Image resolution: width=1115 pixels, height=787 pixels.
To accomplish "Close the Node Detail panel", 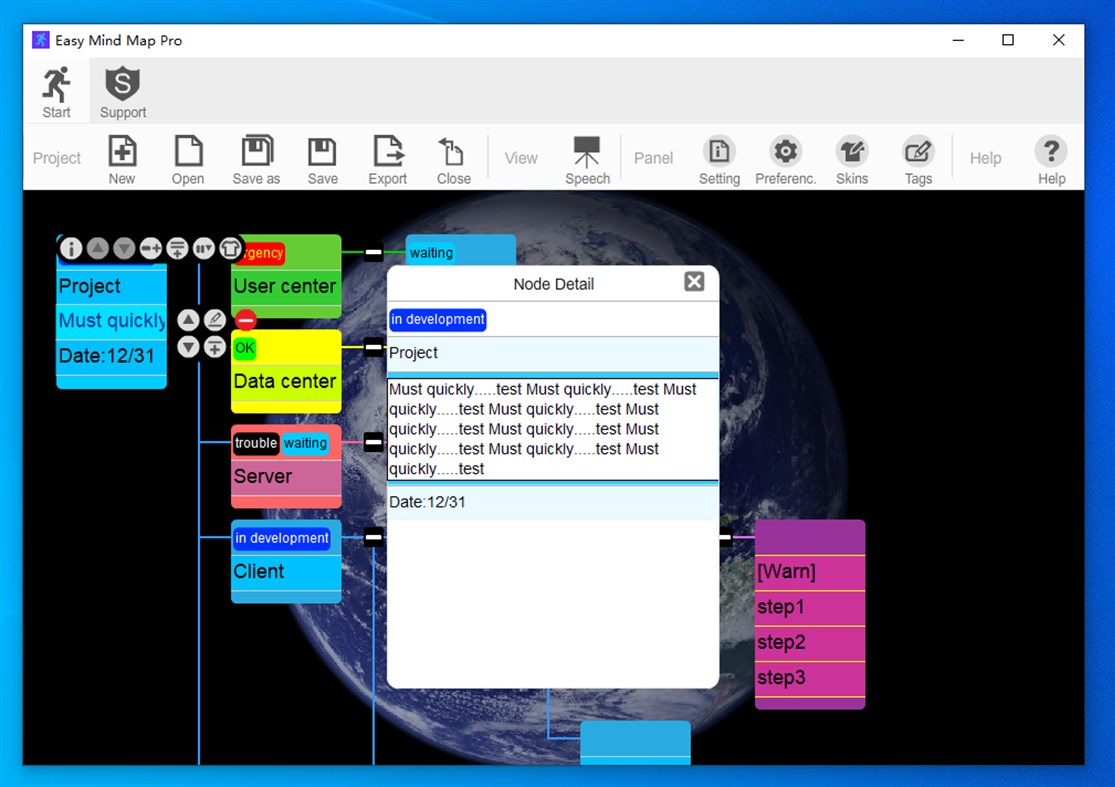I will 694,281.
